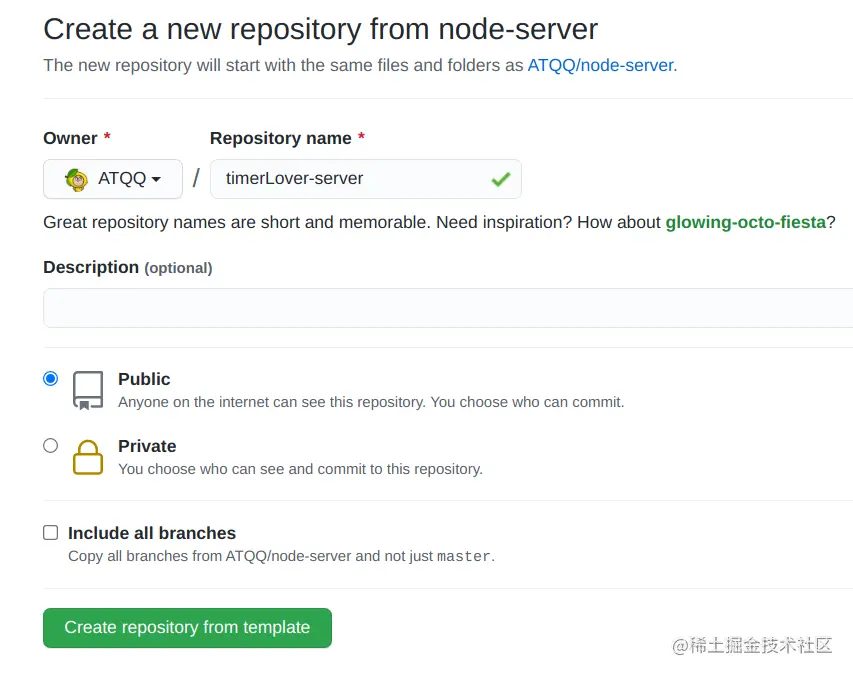Click the Public repository book icon
This screenshot has height=676, width=853.
coord(88,390)
